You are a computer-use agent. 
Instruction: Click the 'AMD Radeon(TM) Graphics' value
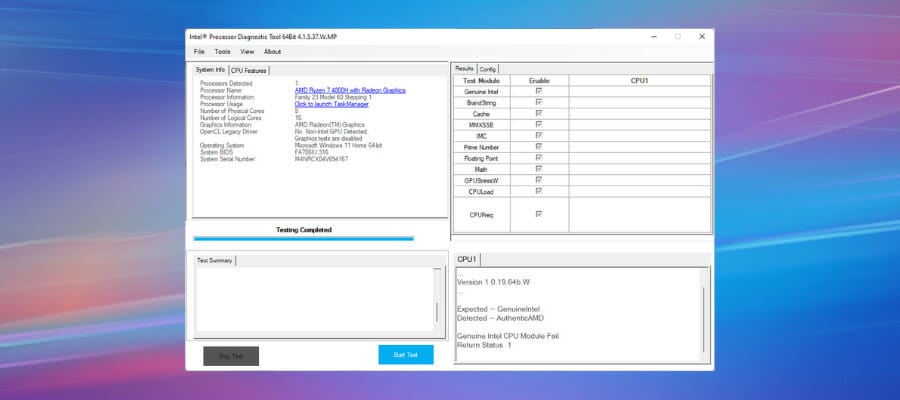tap(329, 125)
